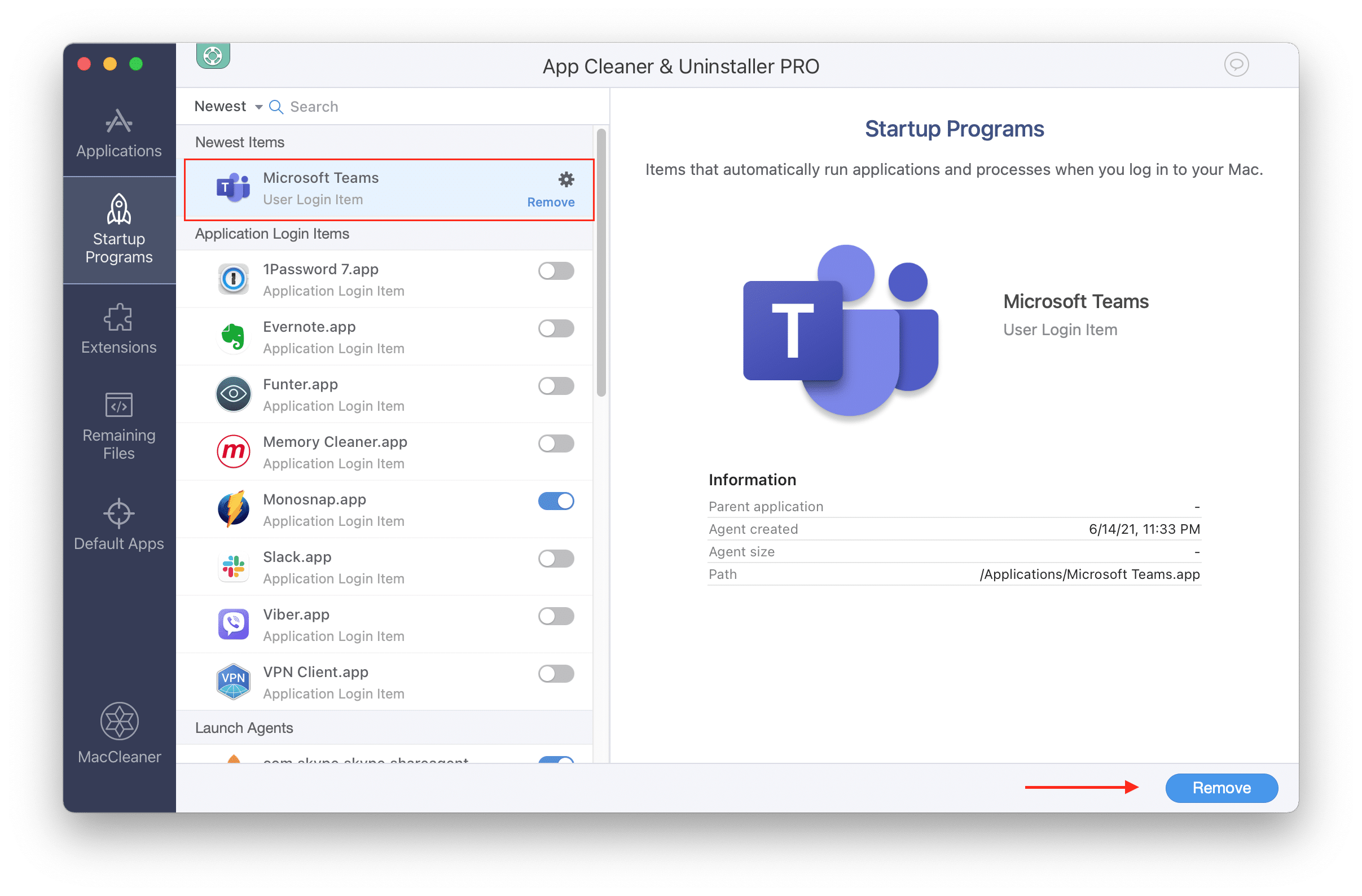Enable the Viber.app login item toggle
This screenshot has height=896, width=1362.
556,616
